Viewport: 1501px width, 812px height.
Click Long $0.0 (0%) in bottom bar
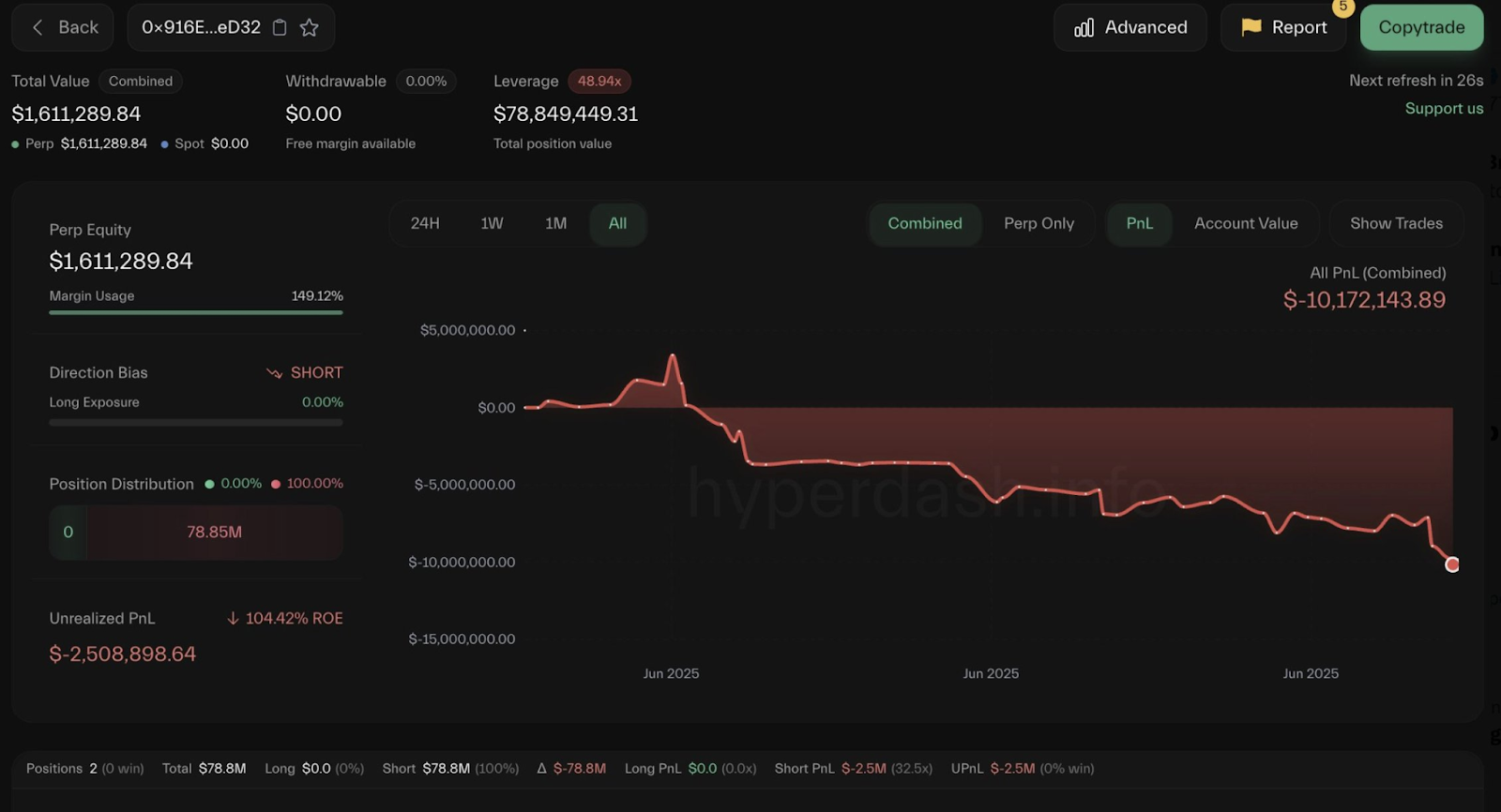(314, 768)
